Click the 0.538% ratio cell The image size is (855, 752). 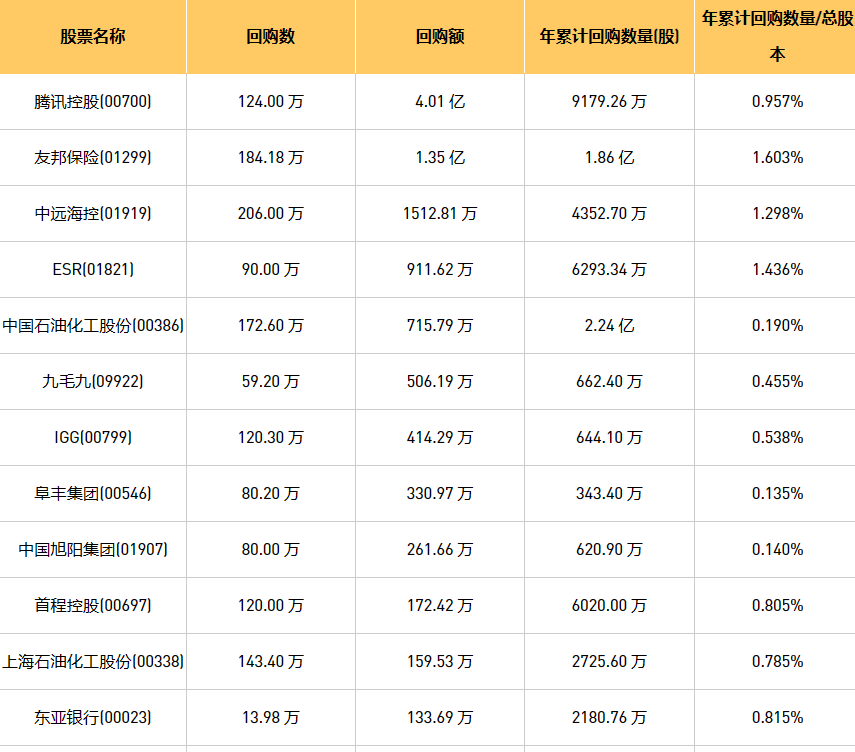pyautogui.click(x=775, y=437)
